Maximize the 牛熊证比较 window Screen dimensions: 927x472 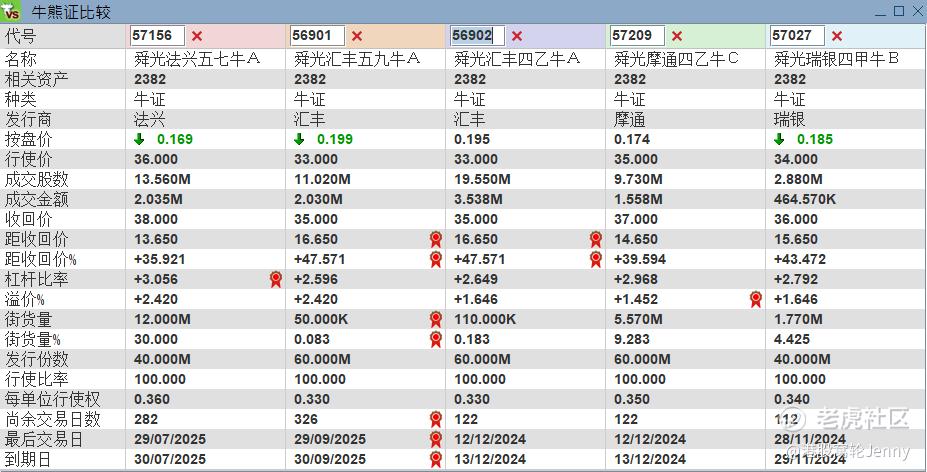tap(899, 11)
